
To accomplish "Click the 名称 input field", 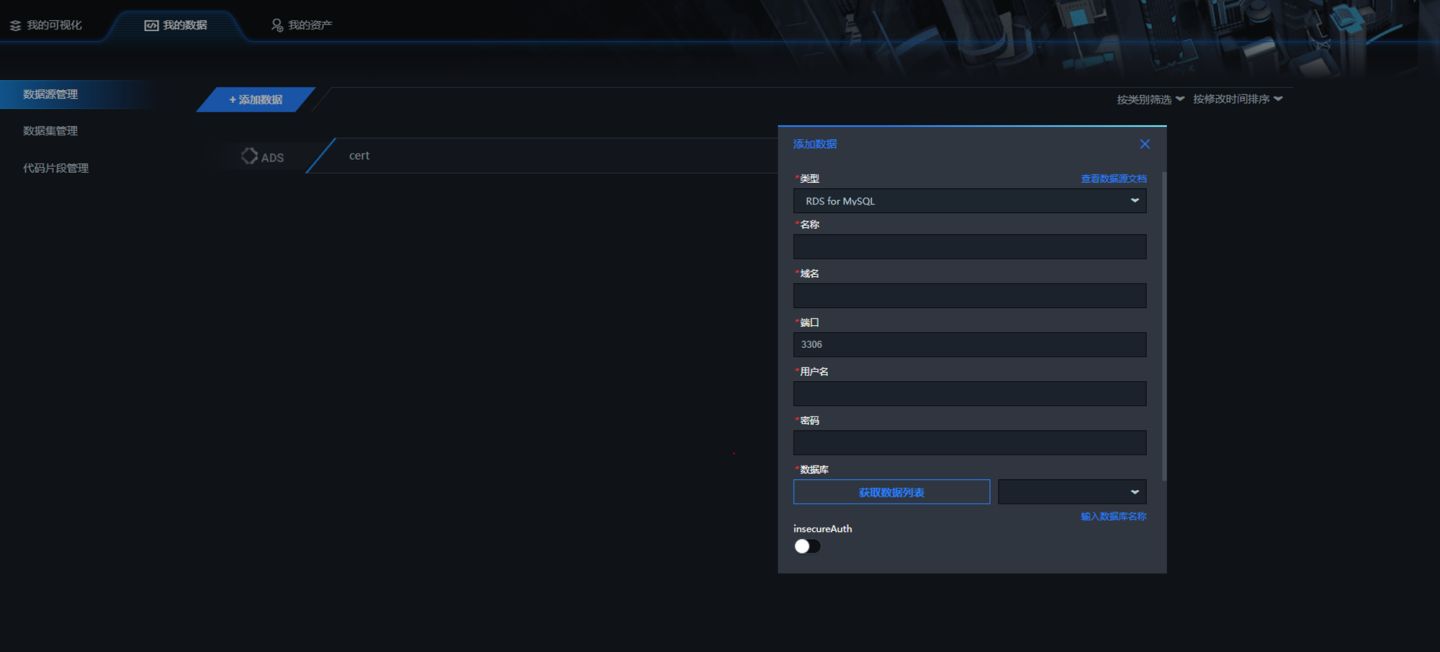I will click(x=970, y=247).
